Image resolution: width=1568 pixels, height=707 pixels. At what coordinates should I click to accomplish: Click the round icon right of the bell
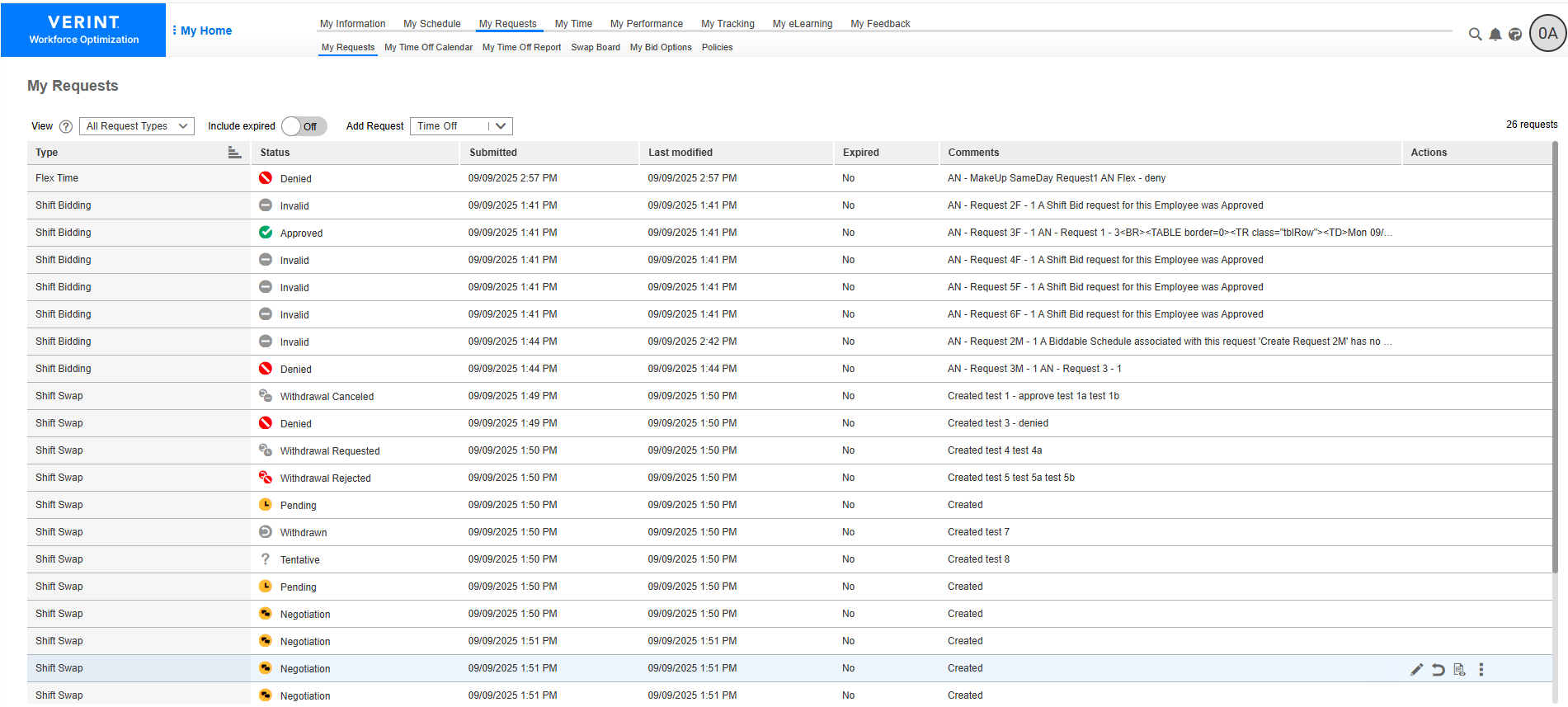tap(1515, 34)
